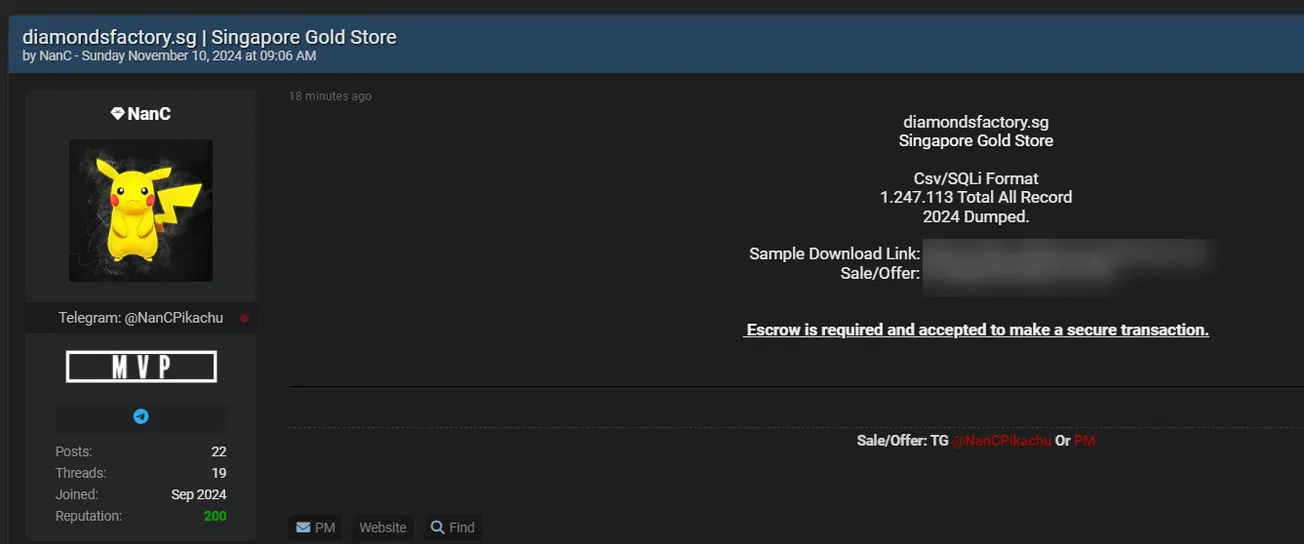
Task: Open NanC's profile from the sidebar username
Action: [149, 114]
